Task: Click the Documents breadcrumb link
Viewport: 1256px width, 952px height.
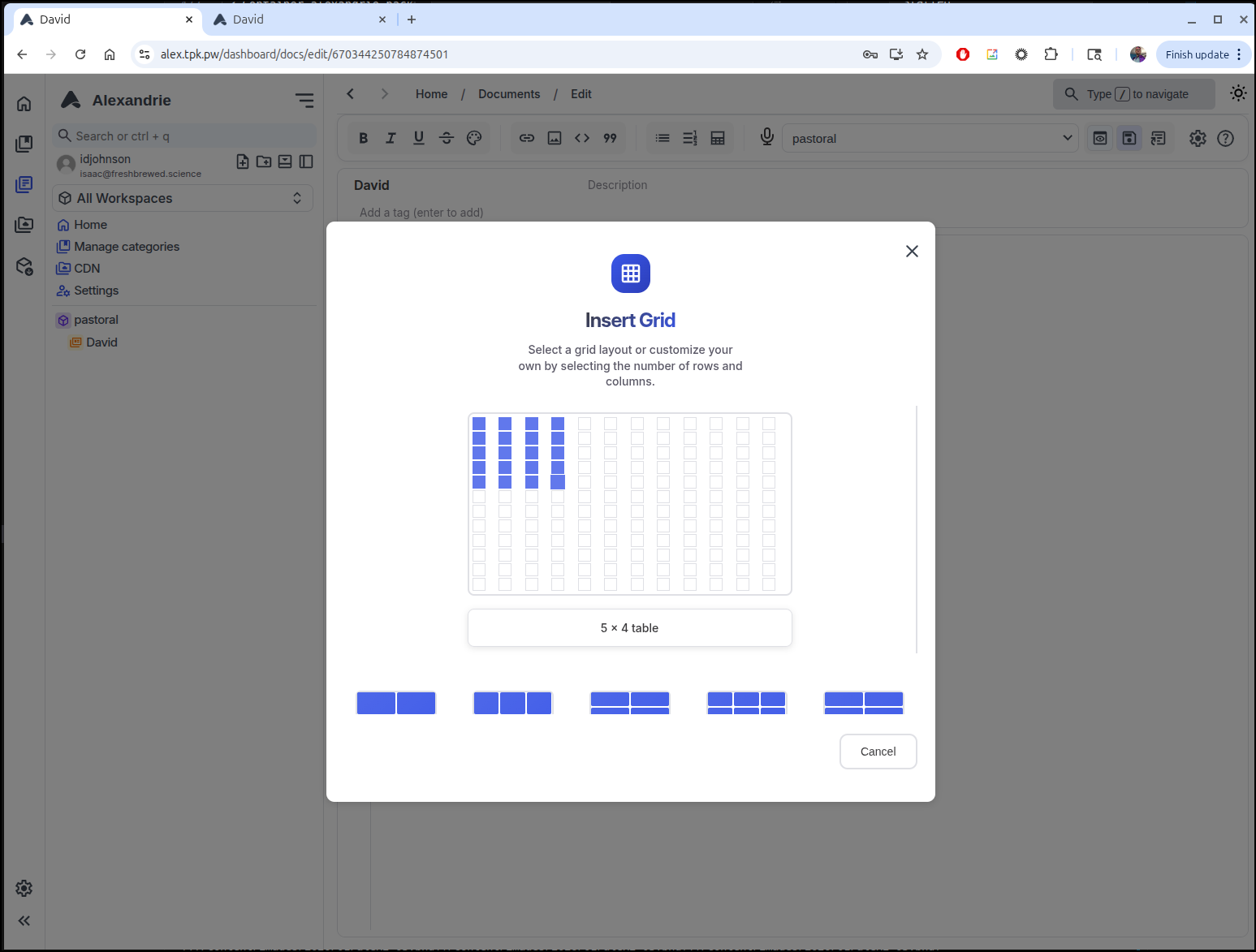Action: (509, 94)
